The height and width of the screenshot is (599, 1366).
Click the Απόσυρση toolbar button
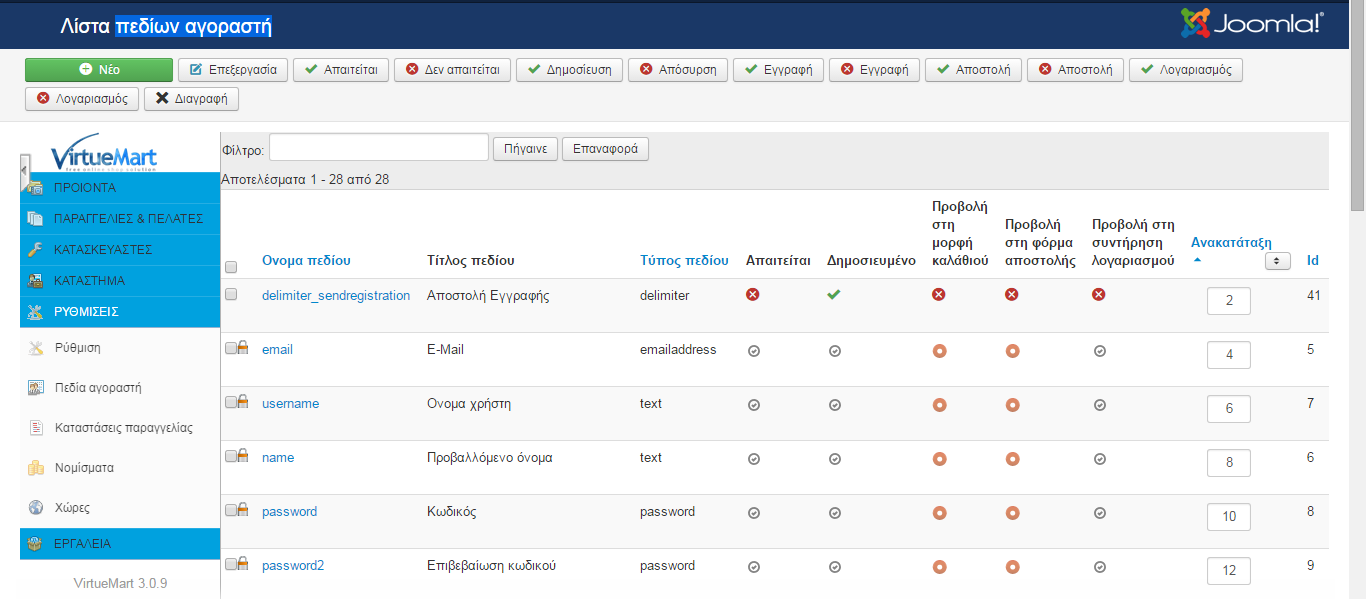point(679,70)
